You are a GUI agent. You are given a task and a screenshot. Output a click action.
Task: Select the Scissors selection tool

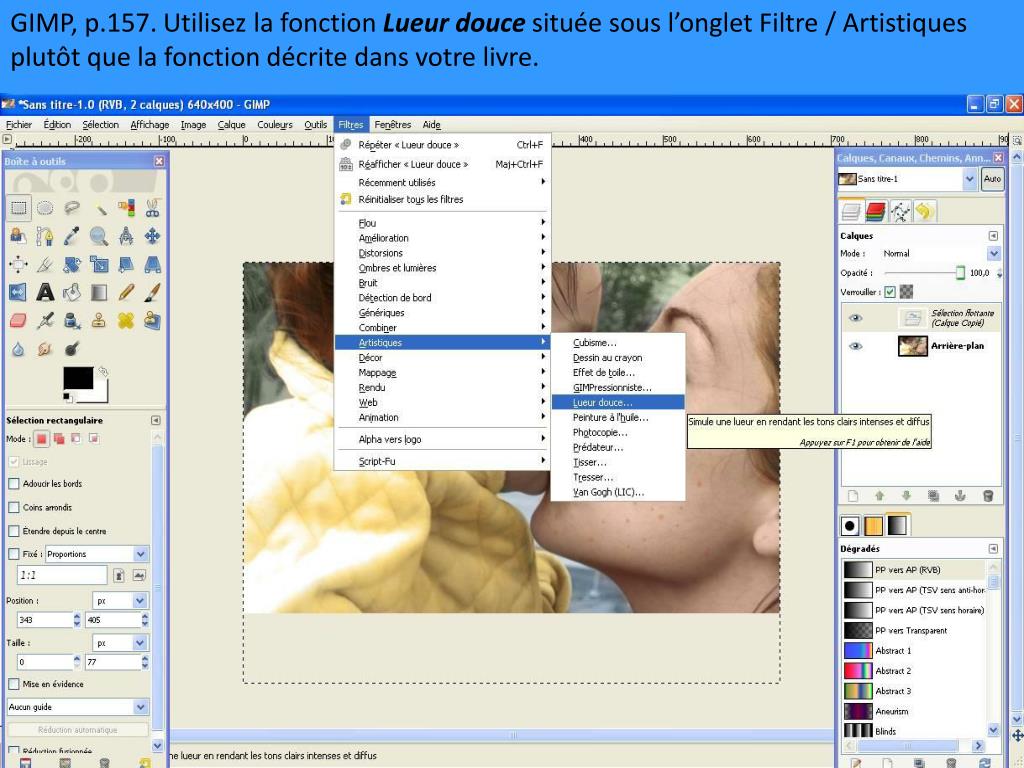point(152,208)
